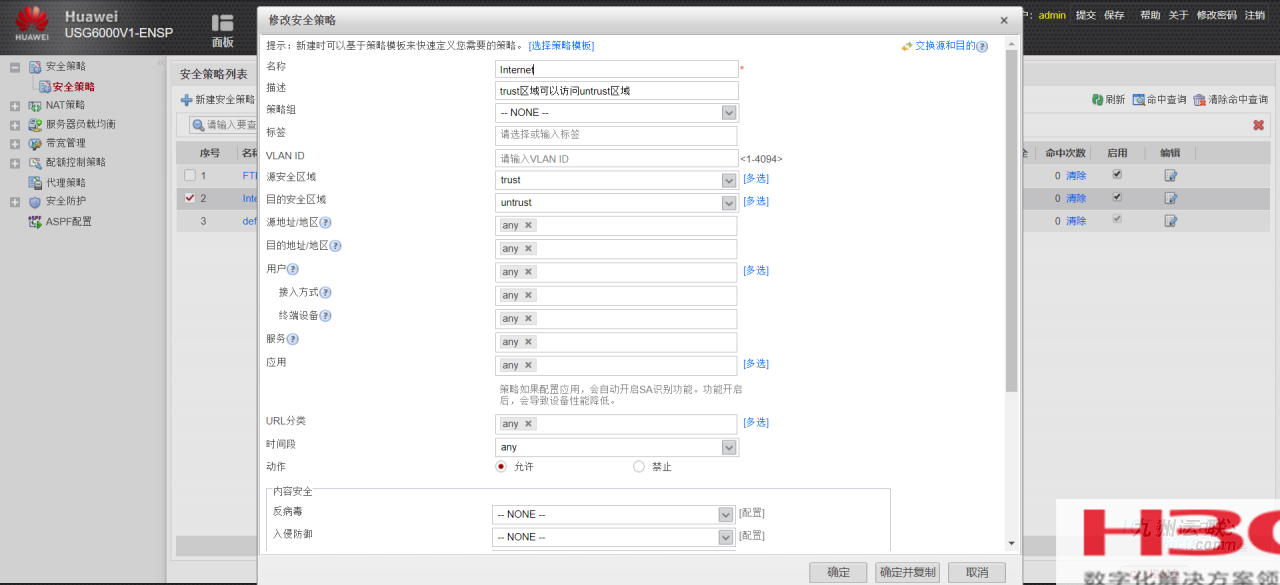Click 关于 in the top menu
1280x585 pixels.
1179,15
